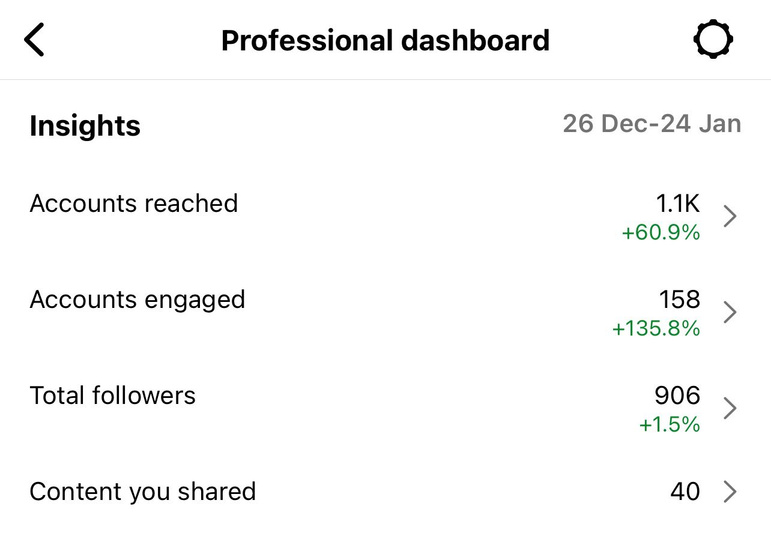
Task: Select the Content you shared label
Action: [x=143, y=492]
